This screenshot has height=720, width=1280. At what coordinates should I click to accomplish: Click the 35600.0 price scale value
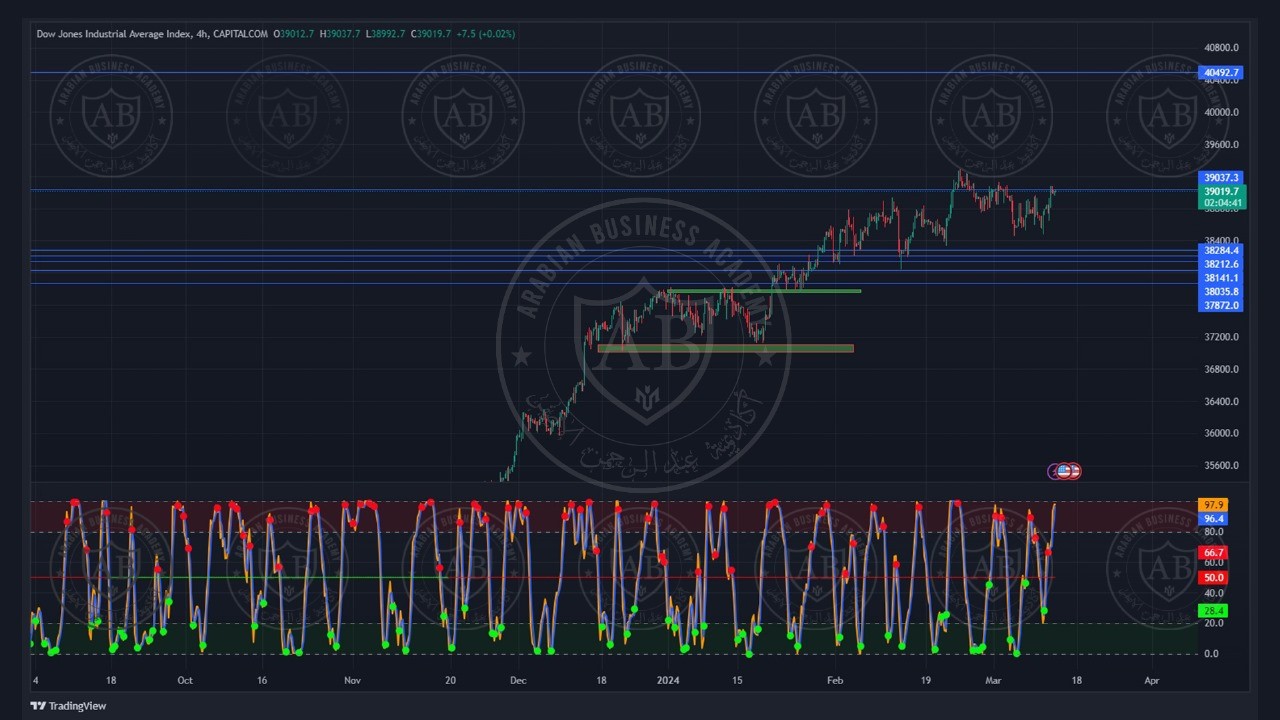1221,466
